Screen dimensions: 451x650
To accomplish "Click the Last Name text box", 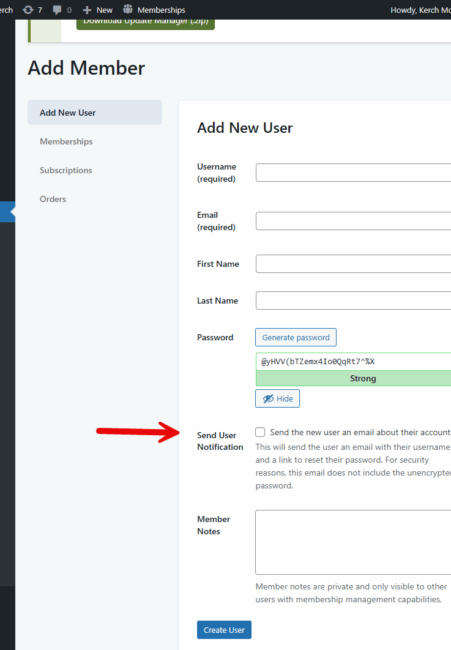I will pyautogui.click(x=353, y=301).
